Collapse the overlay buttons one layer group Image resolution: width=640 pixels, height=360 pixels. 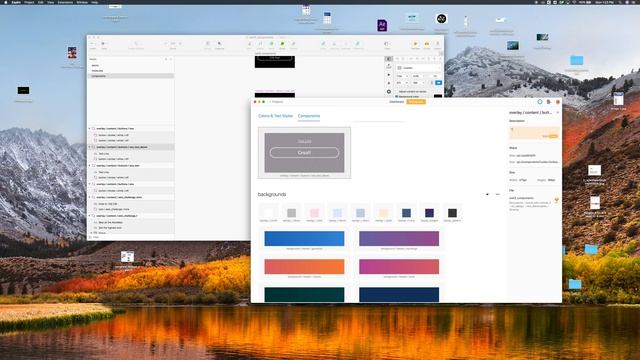pos(90,184)
